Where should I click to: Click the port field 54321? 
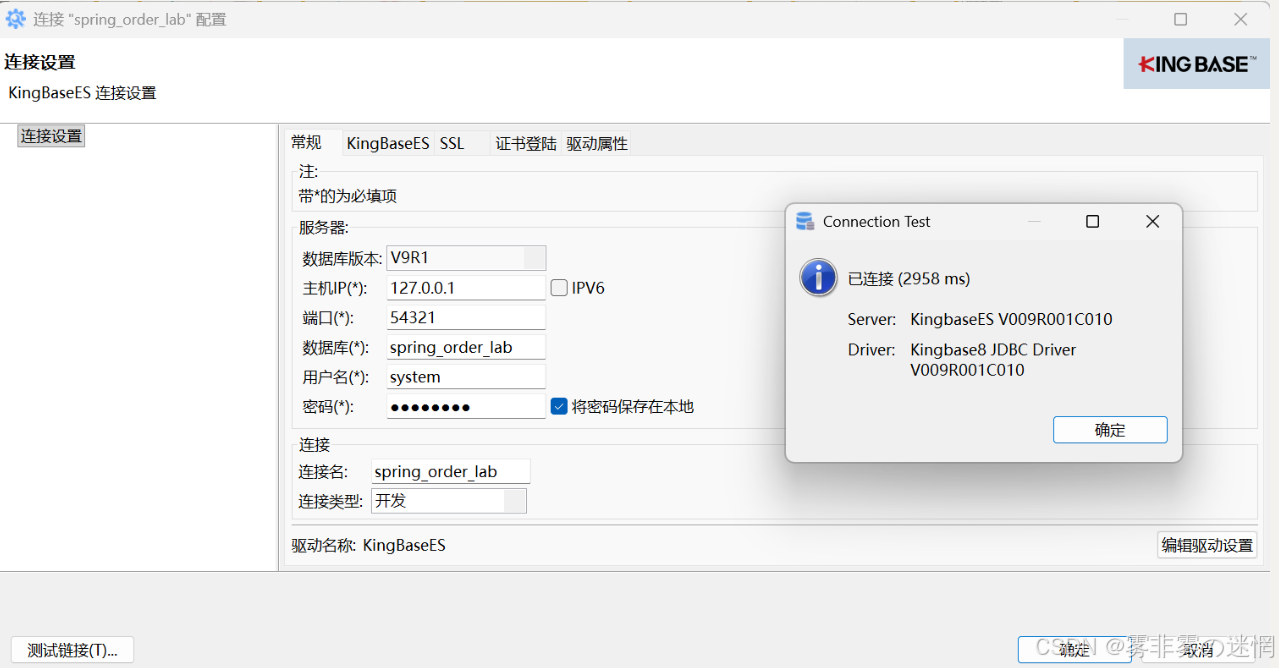466,318
